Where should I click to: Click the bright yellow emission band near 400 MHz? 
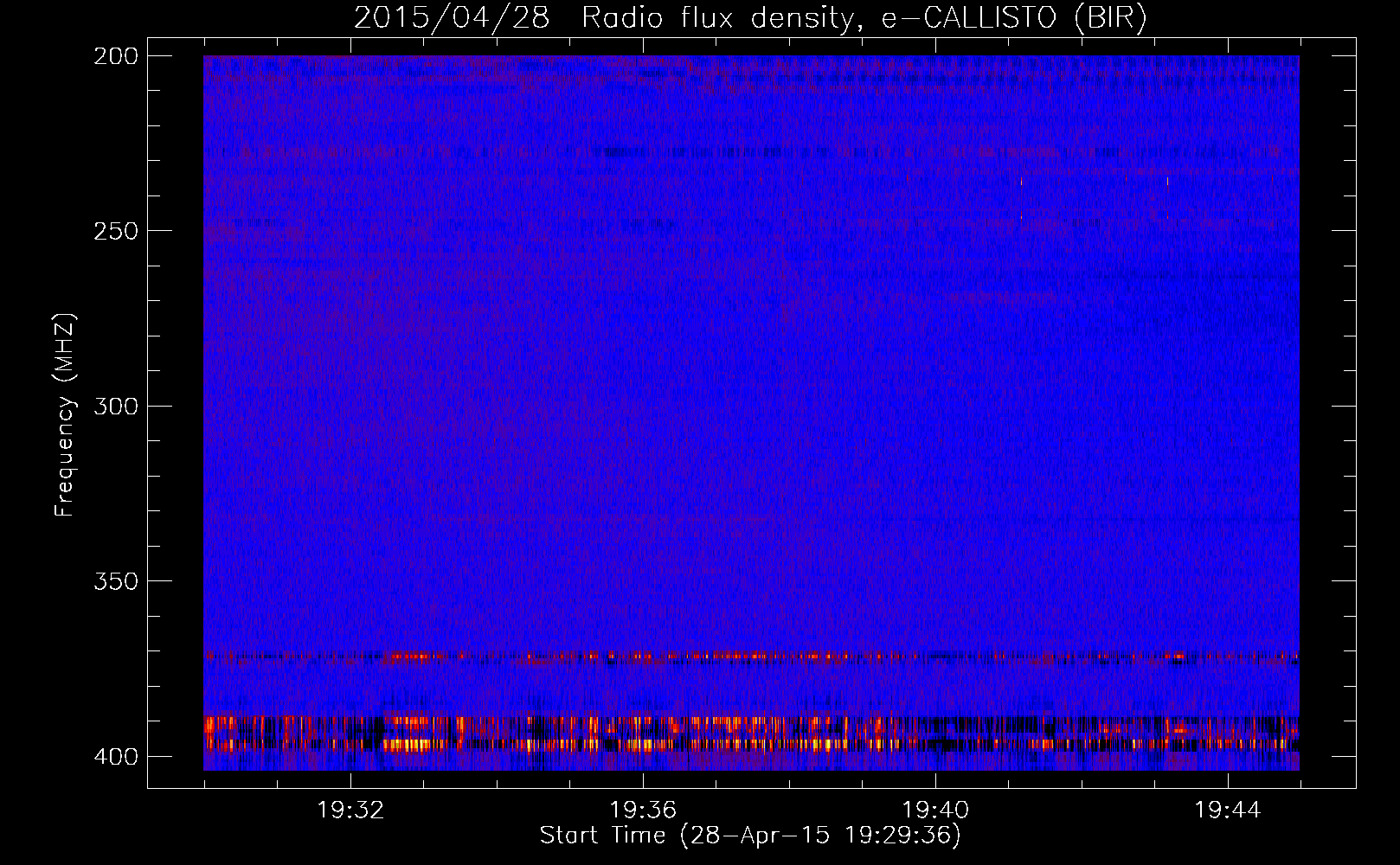(x=751, y=744)
